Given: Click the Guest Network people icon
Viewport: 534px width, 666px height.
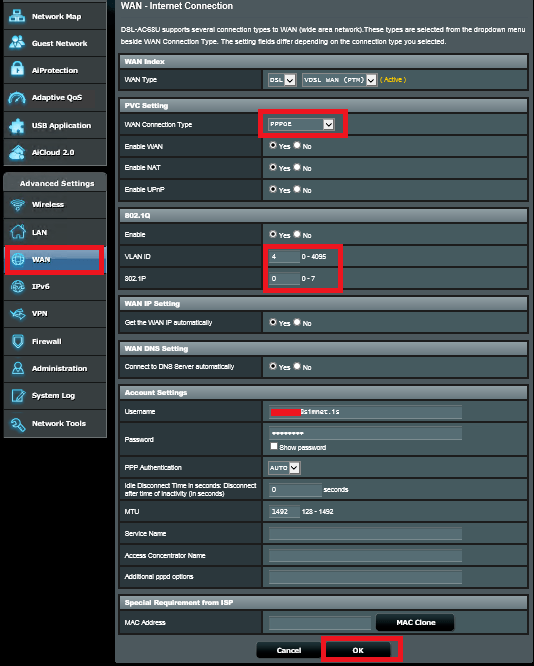Looking at the screenshot, I should 17,43.
